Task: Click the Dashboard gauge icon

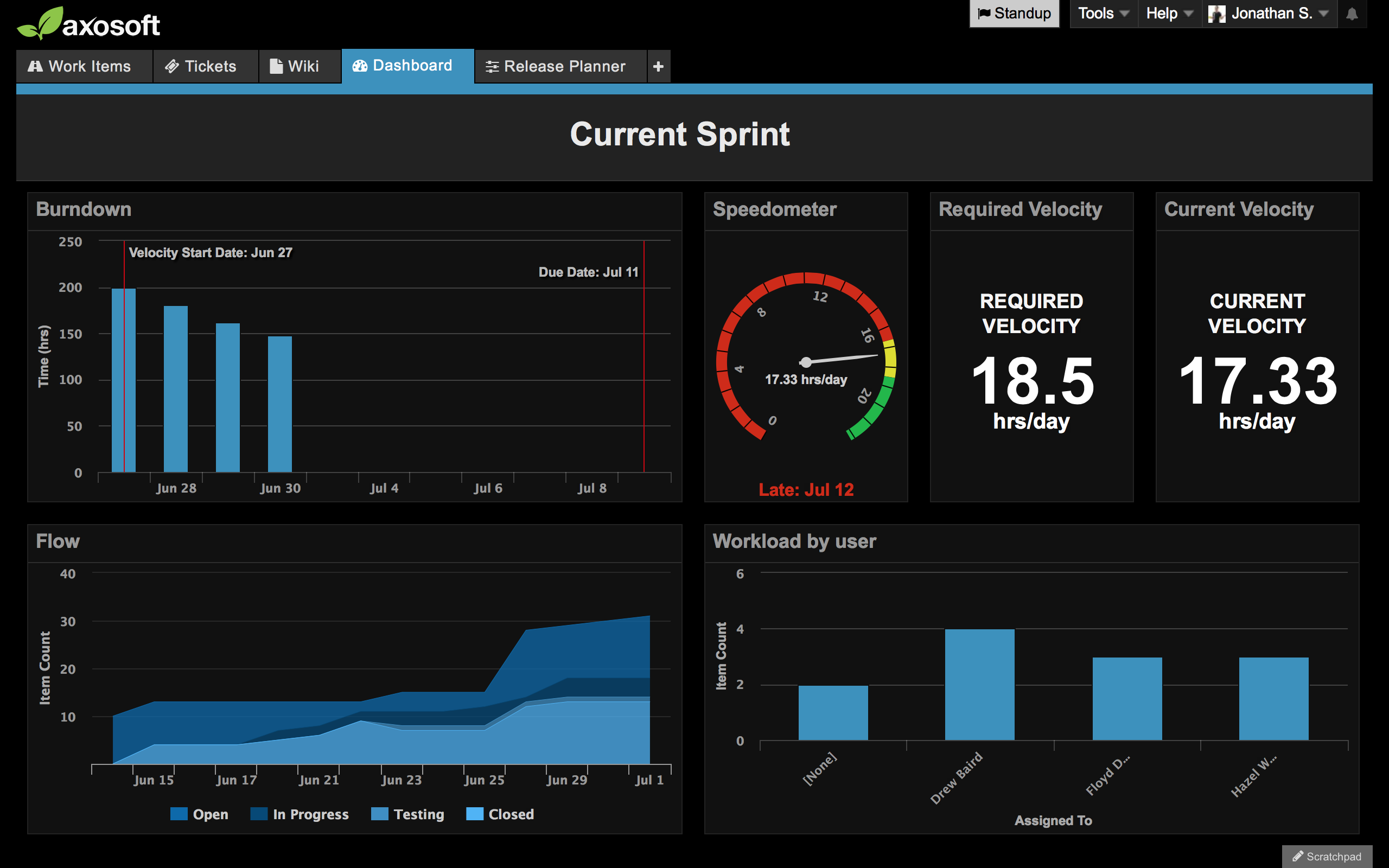Action: tap(360, 66)
